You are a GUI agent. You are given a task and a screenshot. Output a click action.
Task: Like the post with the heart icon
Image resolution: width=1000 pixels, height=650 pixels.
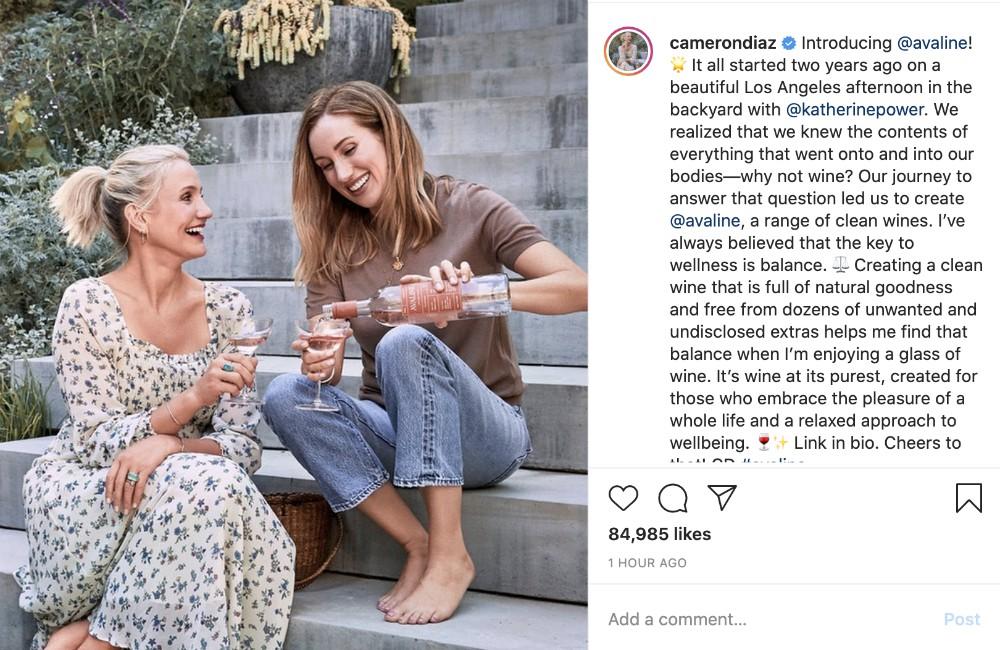pyautogui.click(x=623, y=498)
